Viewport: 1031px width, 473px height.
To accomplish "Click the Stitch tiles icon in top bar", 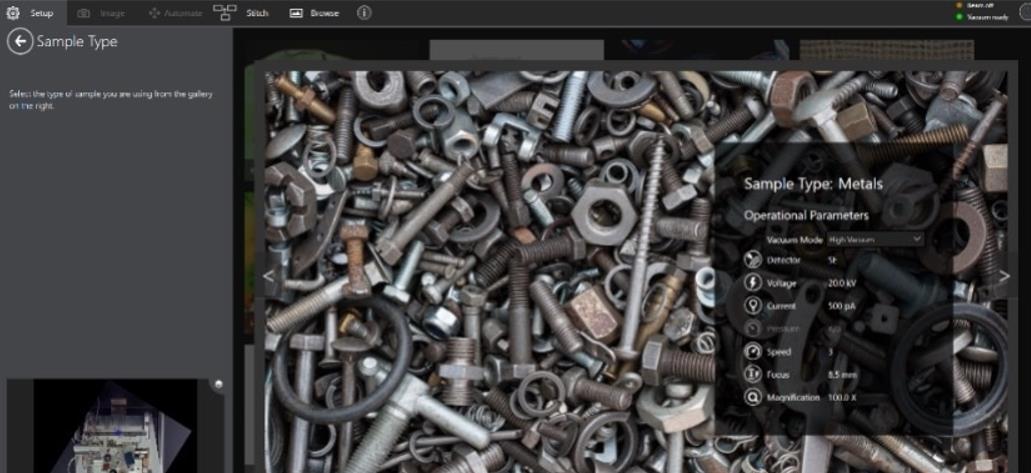I will [x=226, y=13].
